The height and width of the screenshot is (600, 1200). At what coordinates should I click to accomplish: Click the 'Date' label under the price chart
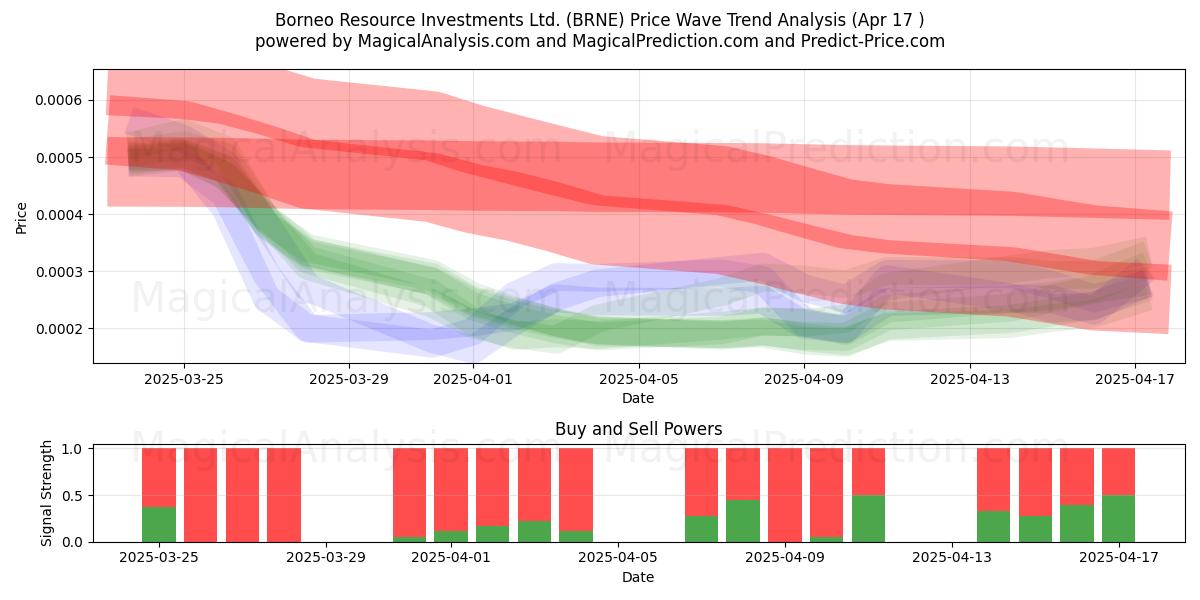point(638,398)
